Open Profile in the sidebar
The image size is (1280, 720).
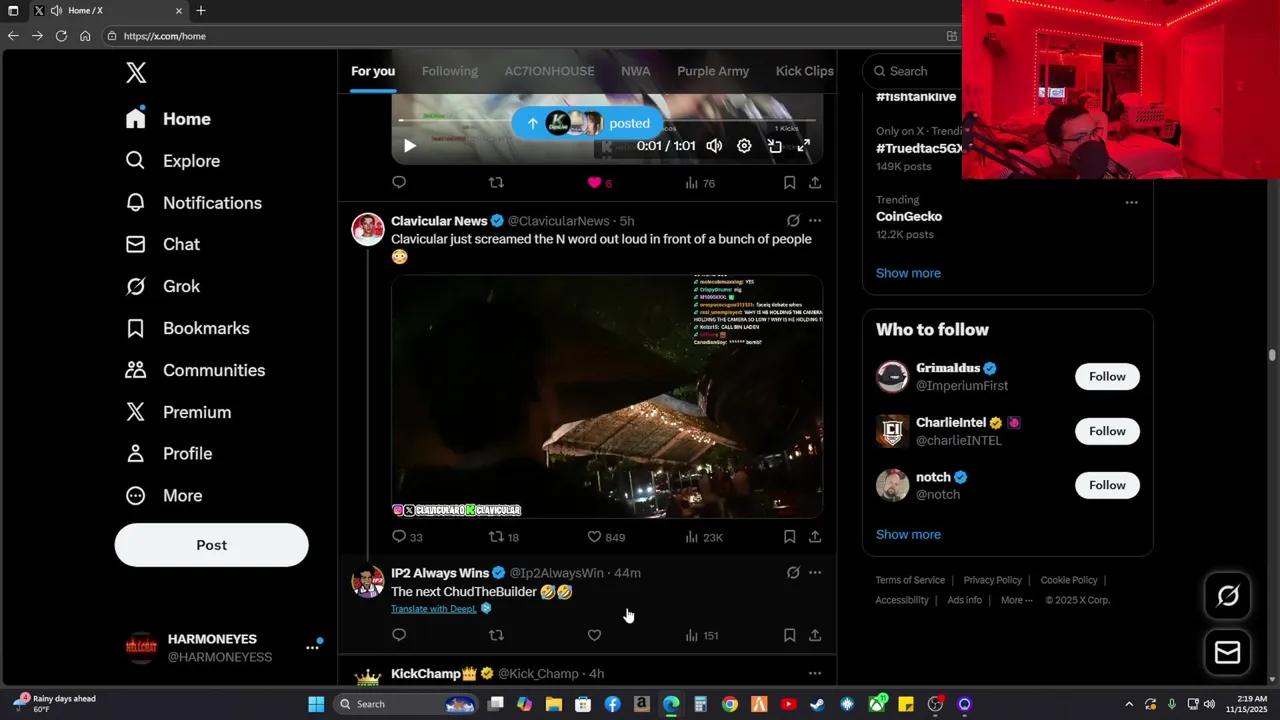coord(168,454)
